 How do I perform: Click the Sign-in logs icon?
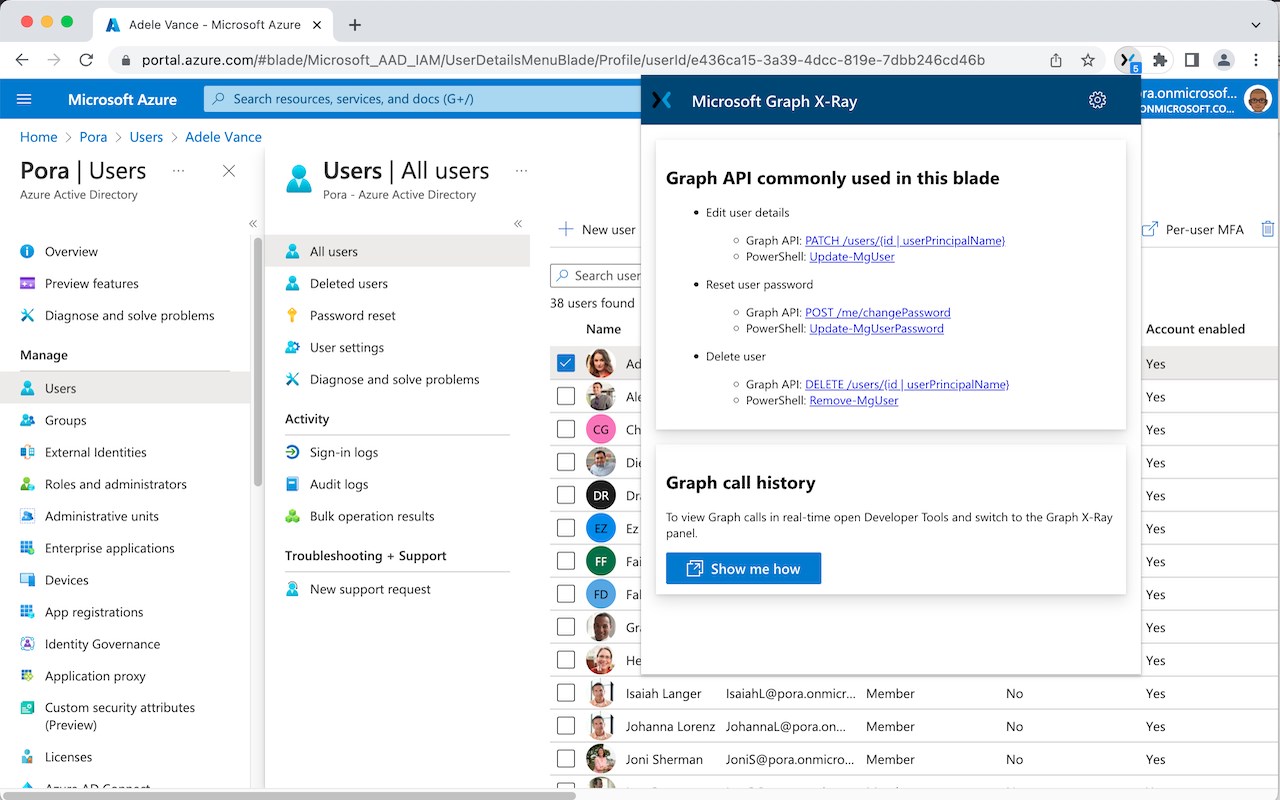(x=292, y=452)
